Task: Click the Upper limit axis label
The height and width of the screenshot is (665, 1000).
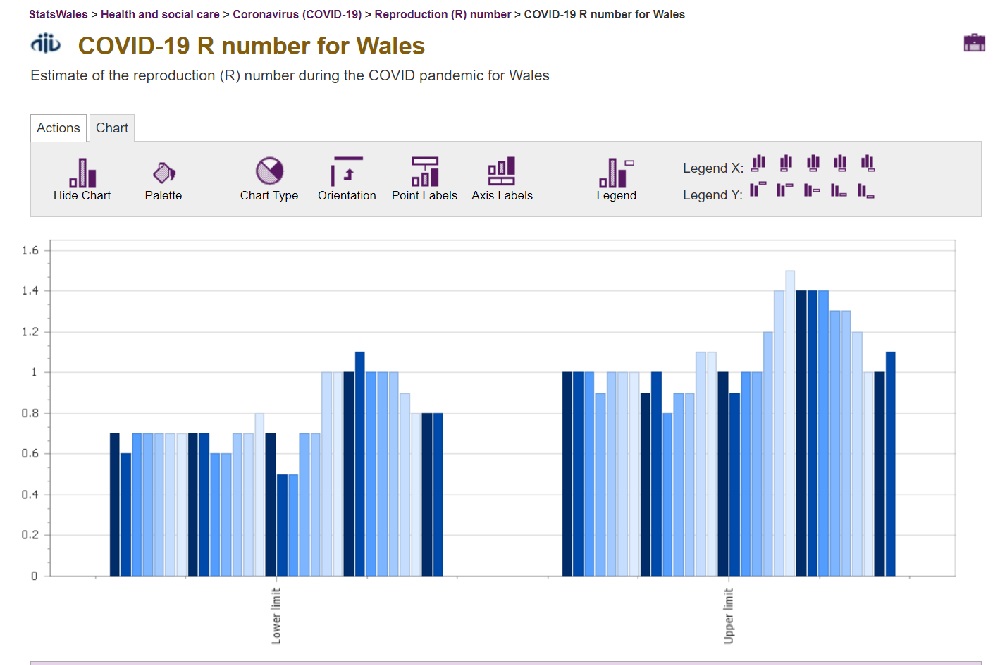Action: click(x=728, y=616)
